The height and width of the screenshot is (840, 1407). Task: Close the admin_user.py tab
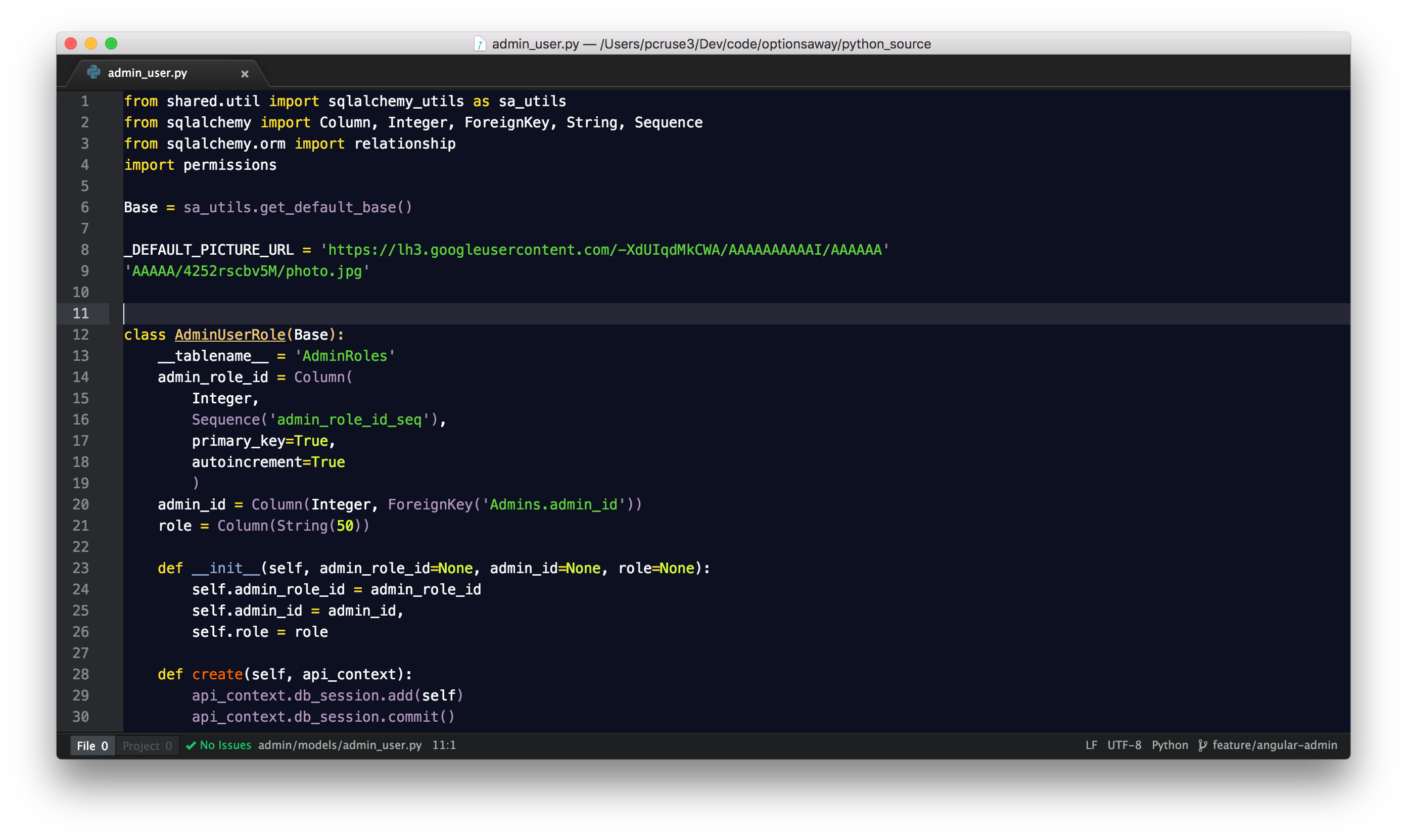245,74
